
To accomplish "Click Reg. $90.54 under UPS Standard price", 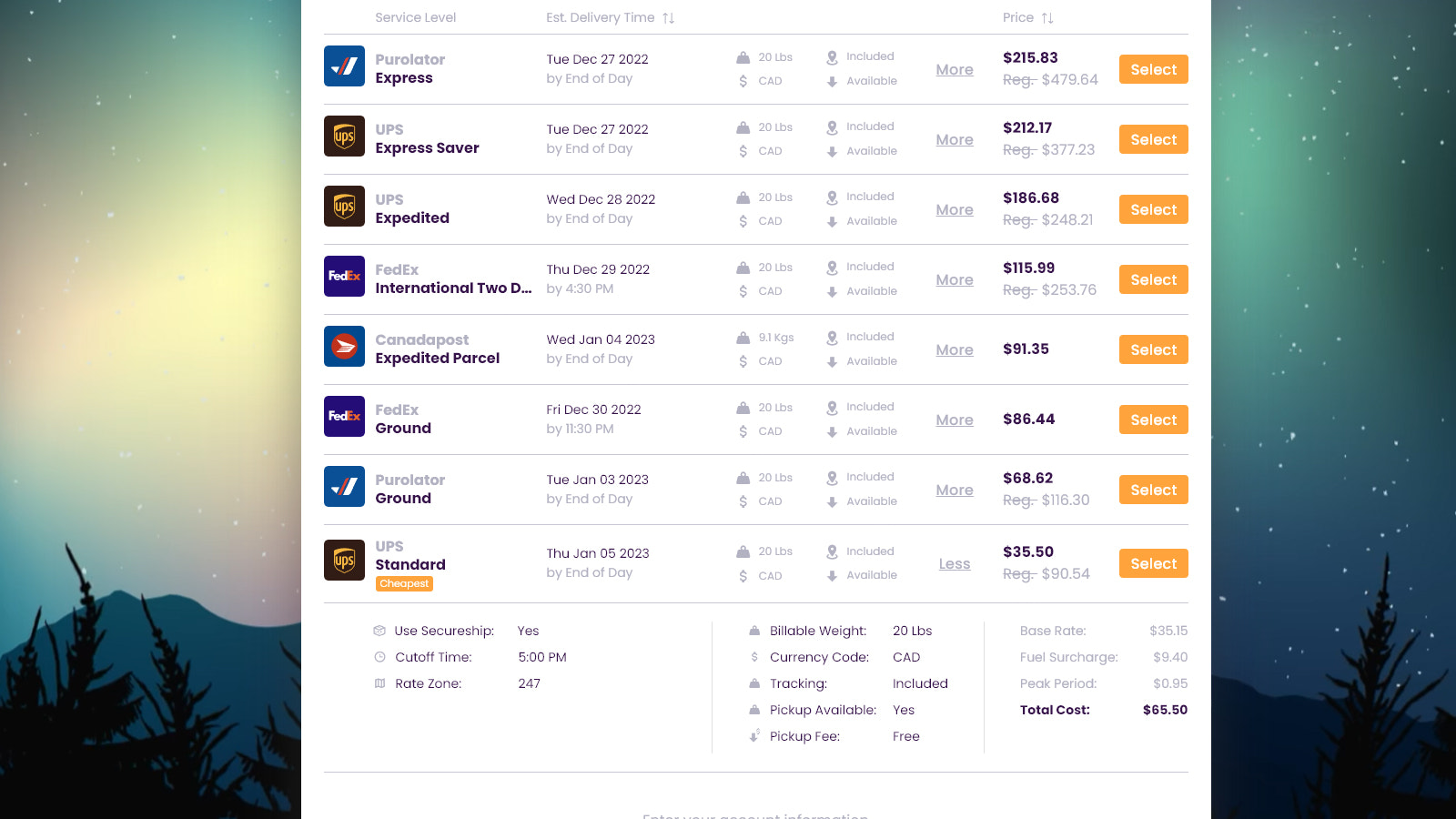I will pyautogui.click(x=1046, y=574).
